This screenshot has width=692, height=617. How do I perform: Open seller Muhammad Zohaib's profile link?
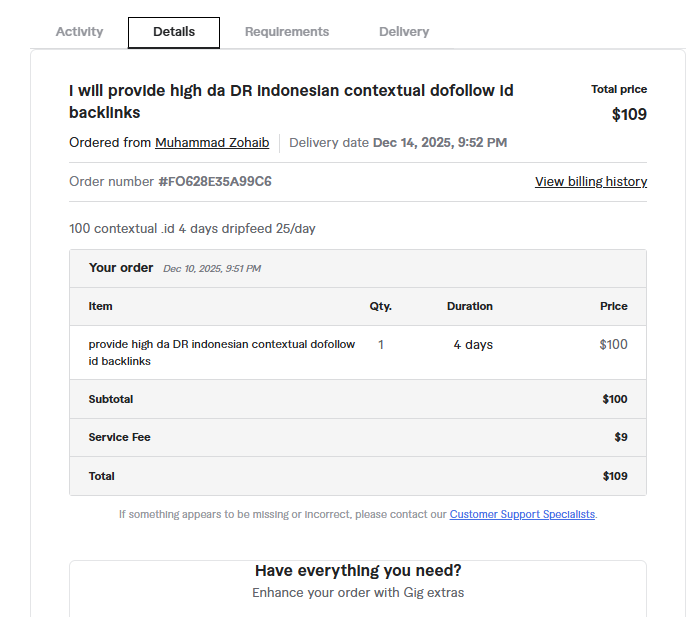212,143
